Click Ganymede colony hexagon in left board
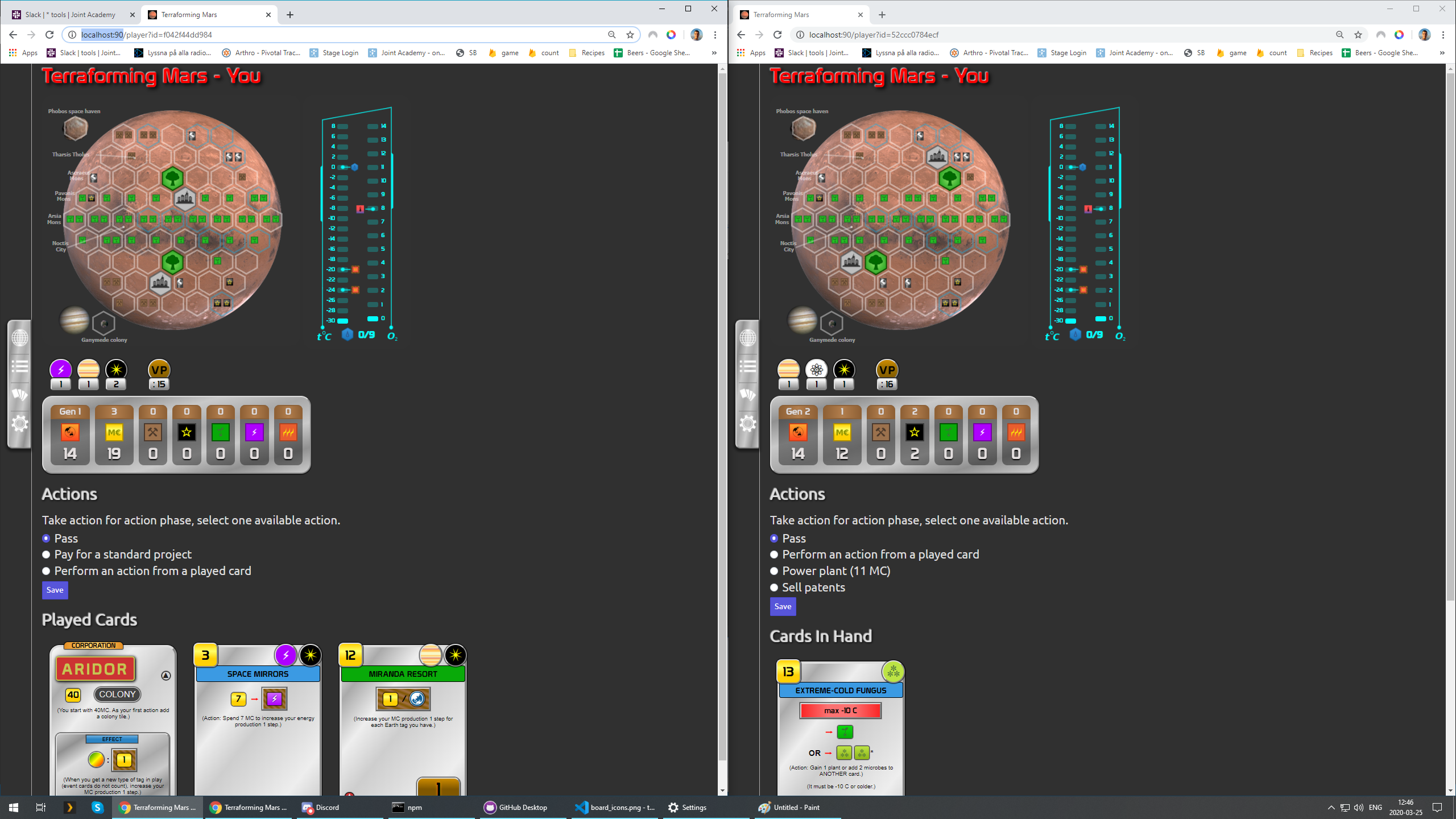 click(104, 324)
